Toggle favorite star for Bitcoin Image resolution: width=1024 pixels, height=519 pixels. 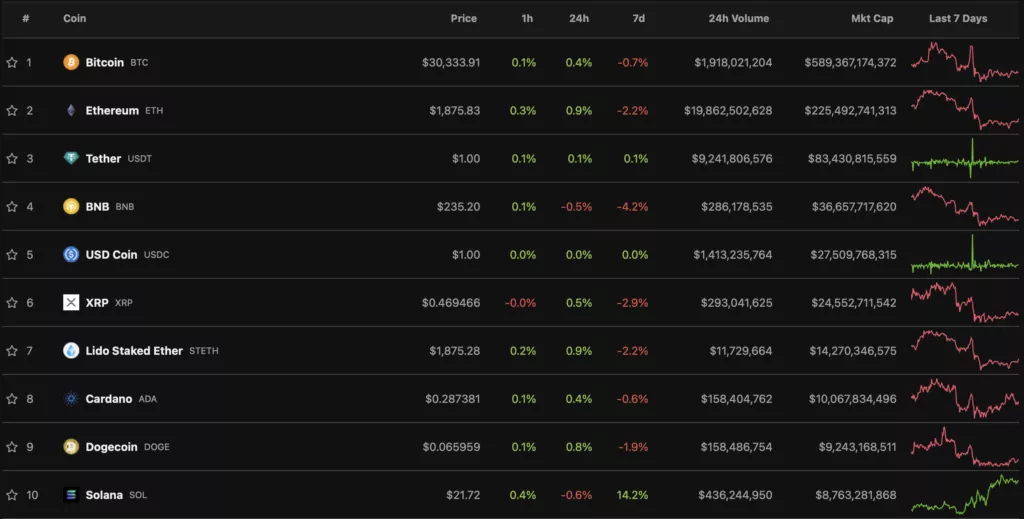pos(12,62)
